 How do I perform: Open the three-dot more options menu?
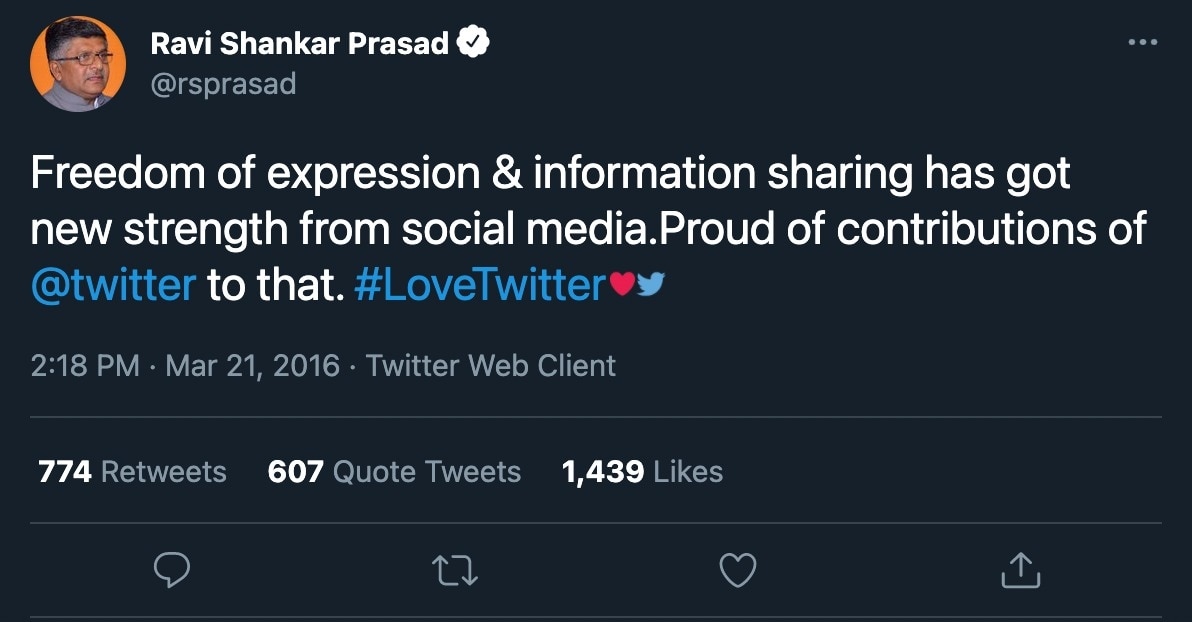(1142, 43)
